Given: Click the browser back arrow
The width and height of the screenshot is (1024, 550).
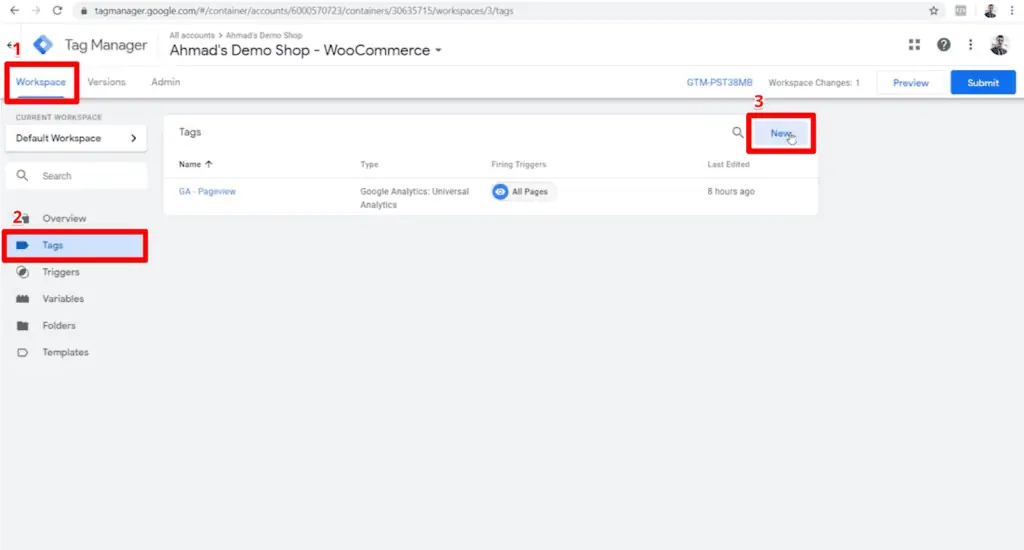Looking at the screenshot, I should tap(14, 10).
